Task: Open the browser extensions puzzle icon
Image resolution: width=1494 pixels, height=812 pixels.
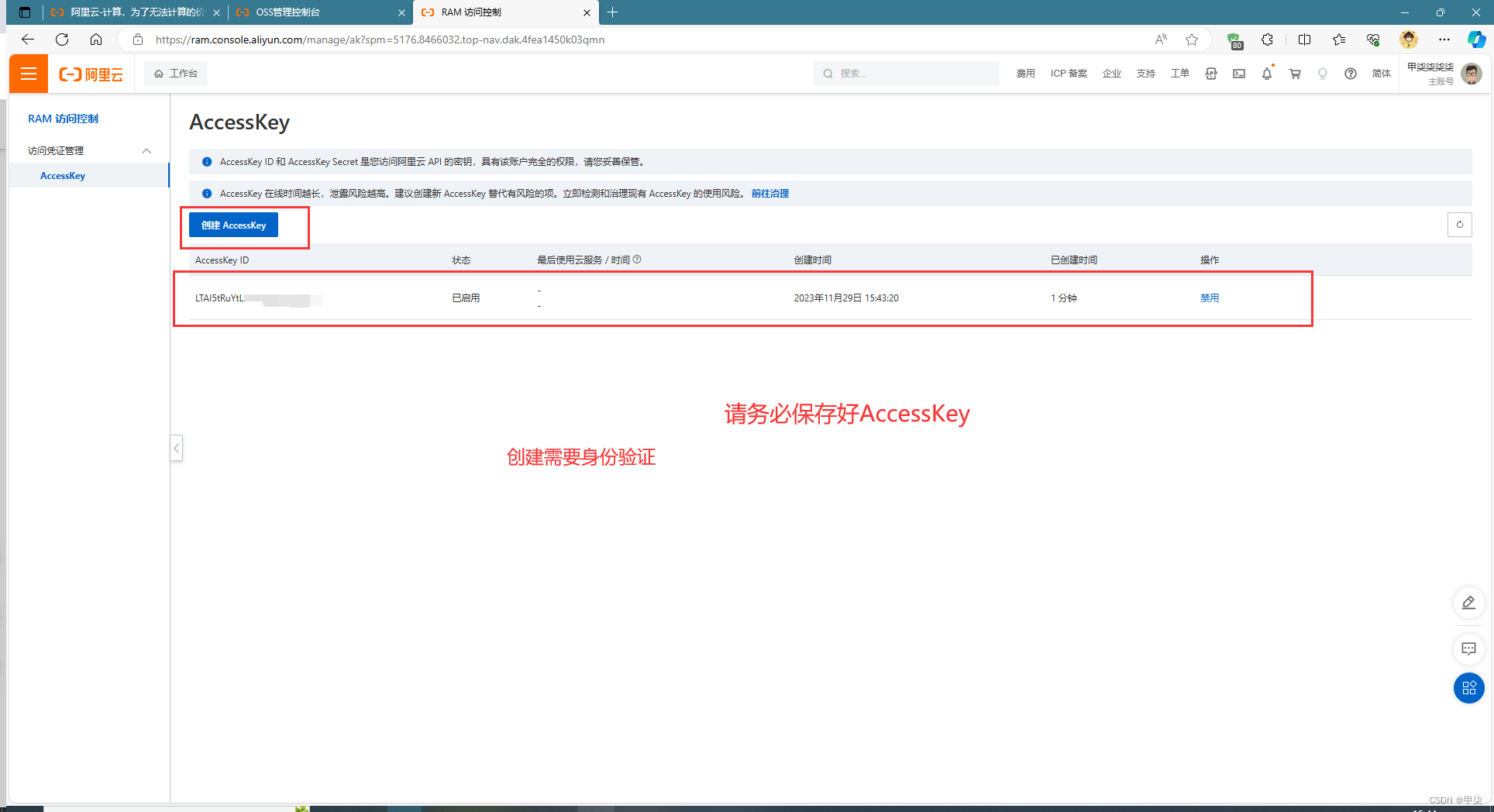Action: [1268, 40]
